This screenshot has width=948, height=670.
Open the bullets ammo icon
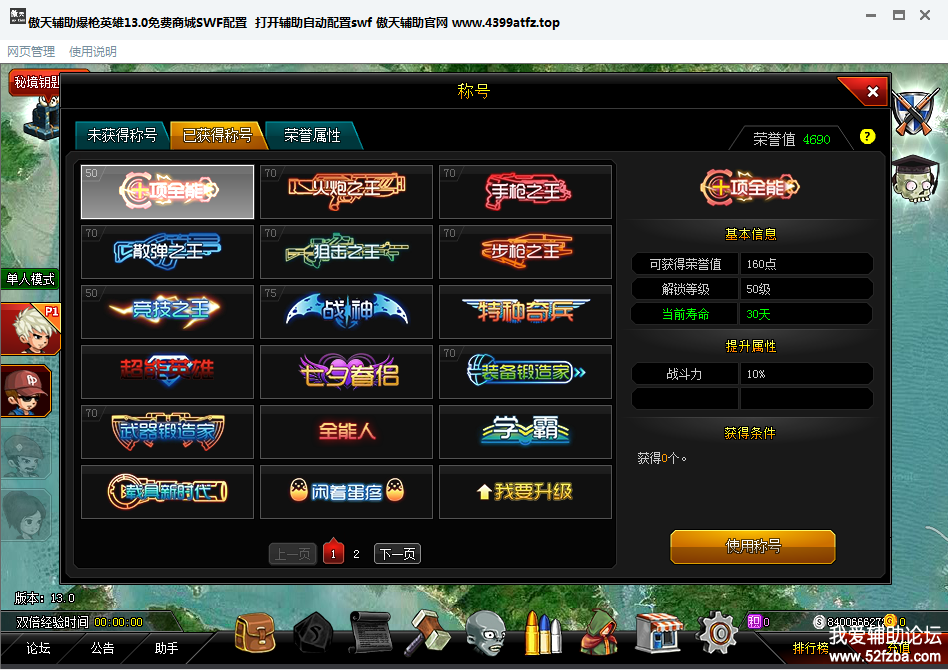[x=543, y=633]
